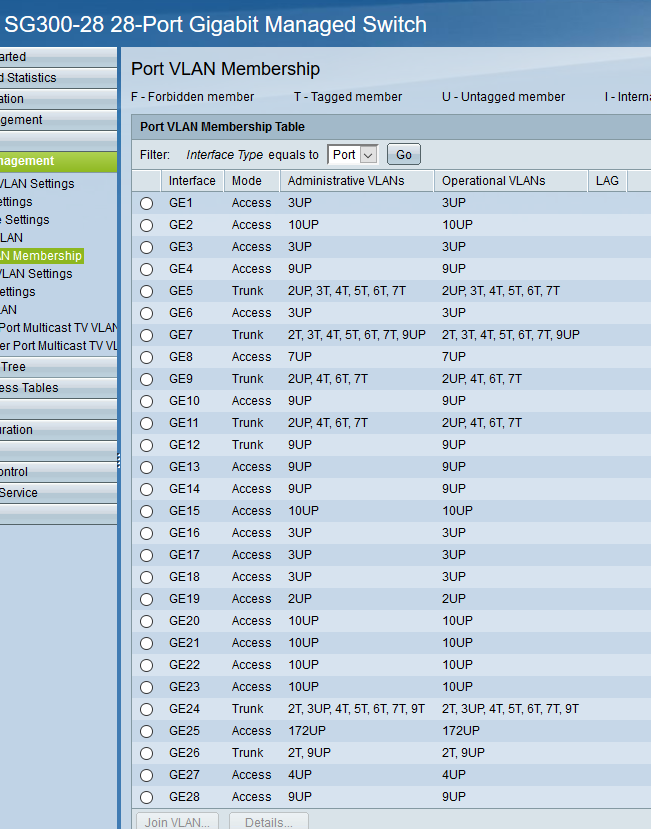Open the MAC Address Tables menu section

point(58,388)
